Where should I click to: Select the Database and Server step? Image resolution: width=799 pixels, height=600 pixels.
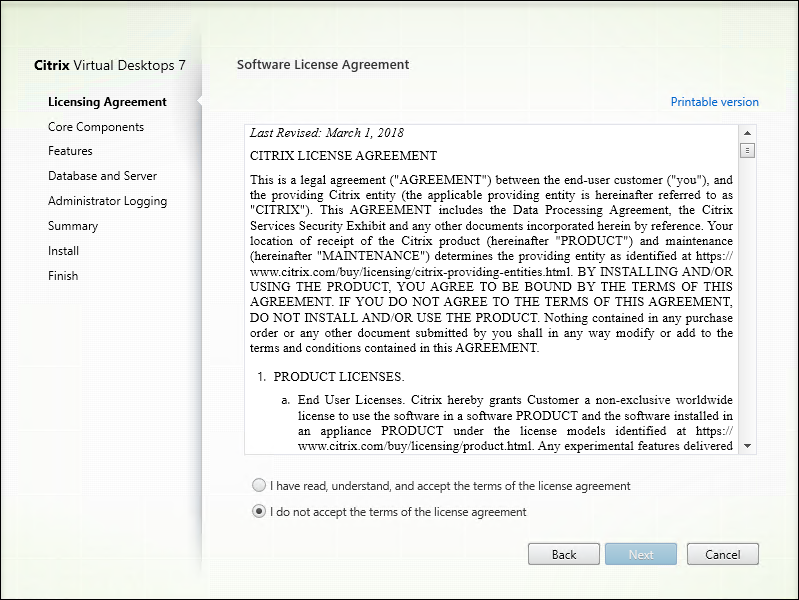102,176
